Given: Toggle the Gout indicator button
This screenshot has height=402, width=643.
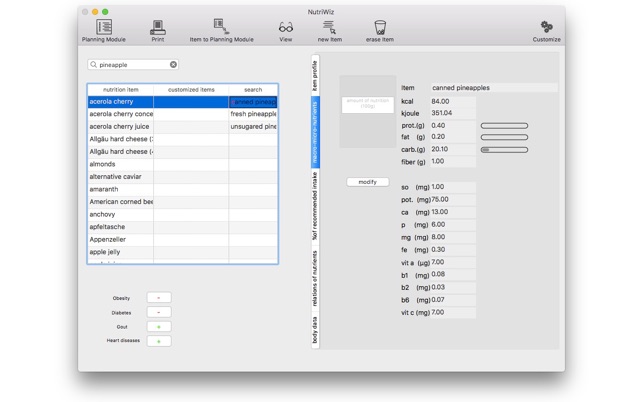Looking at the screenshot, I should 159,327.
